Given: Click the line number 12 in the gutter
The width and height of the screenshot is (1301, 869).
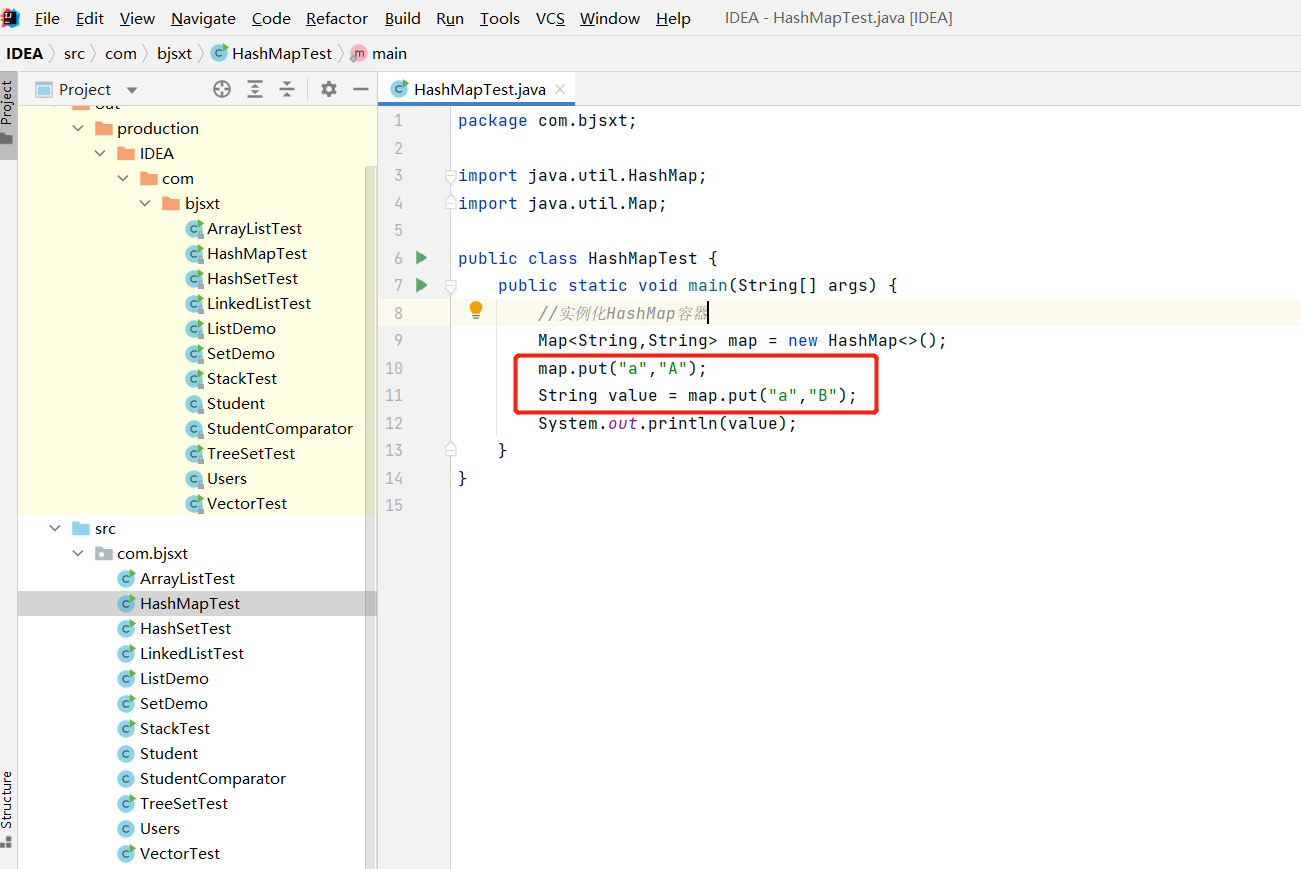Looking at the screenshot, I should [x=393, y=423].
